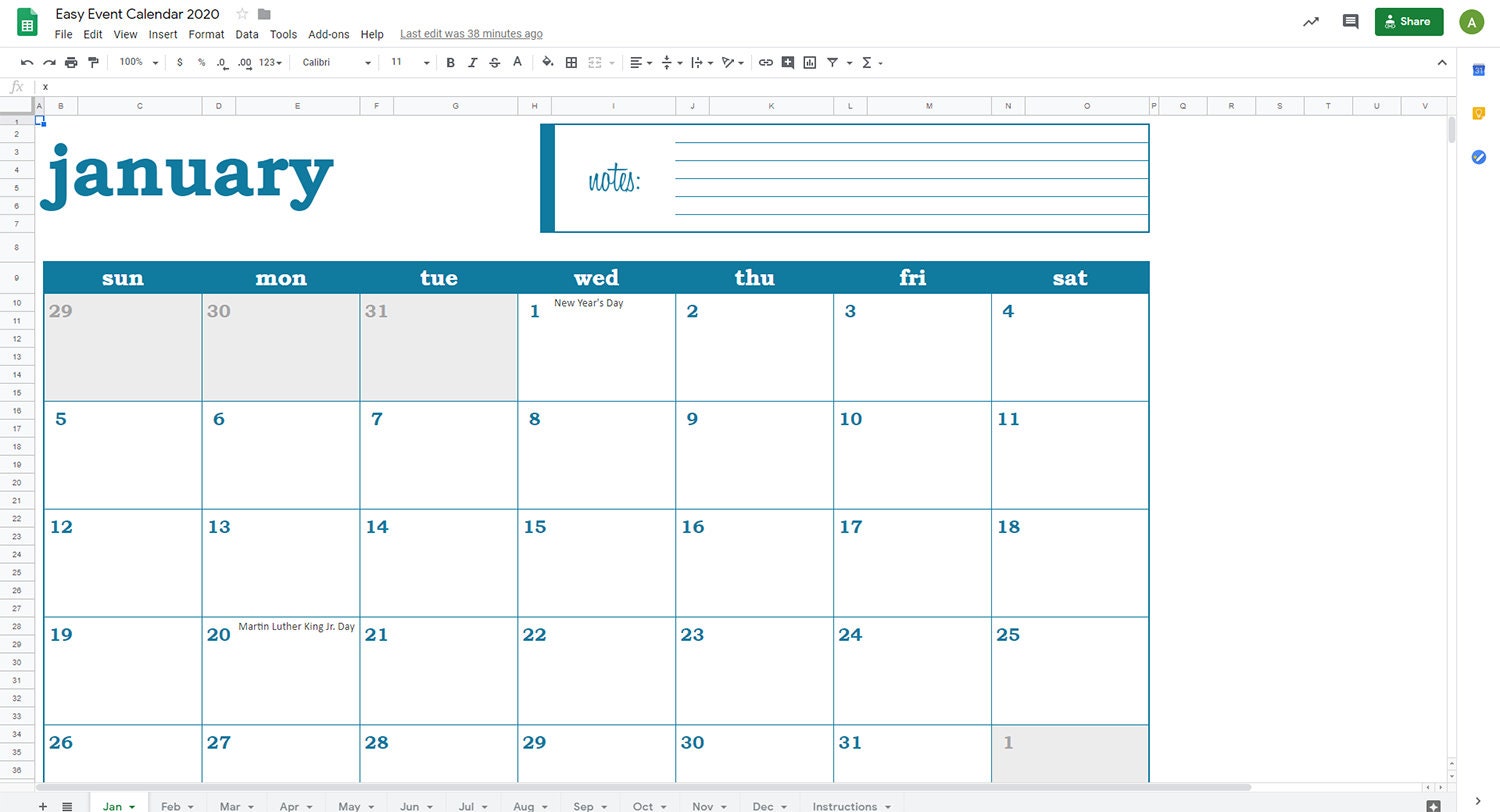The width and height of the screenshot is (1500, 812).
Task: Toggle strikethrough formatting
Action: click(495, 62)
